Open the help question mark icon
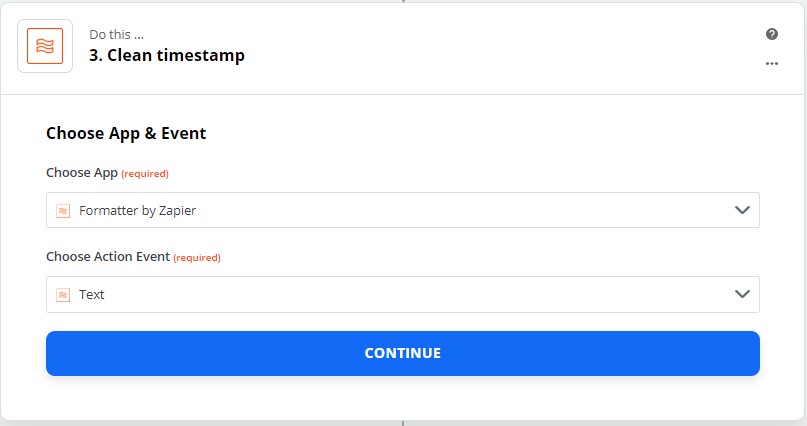Viewport: 807px width, 426px height. 771,34
